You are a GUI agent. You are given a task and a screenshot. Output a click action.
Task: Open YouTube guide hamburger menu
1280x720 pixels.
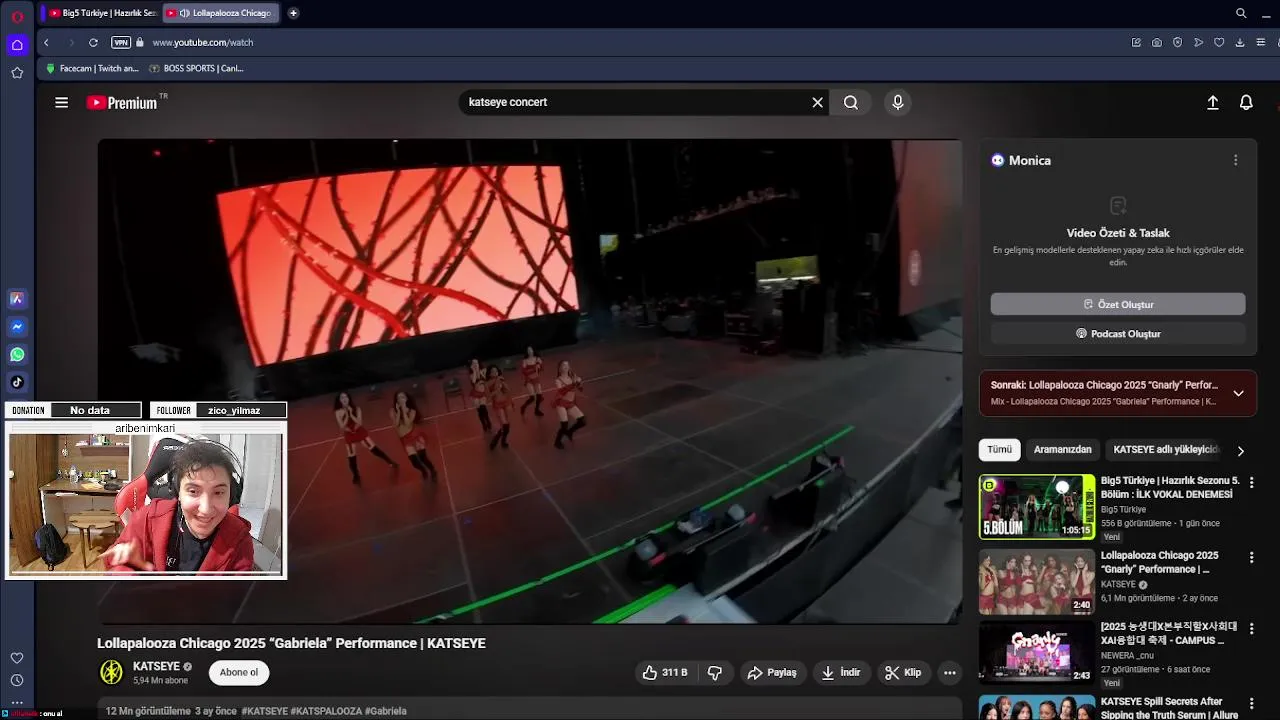click(61, 102)
